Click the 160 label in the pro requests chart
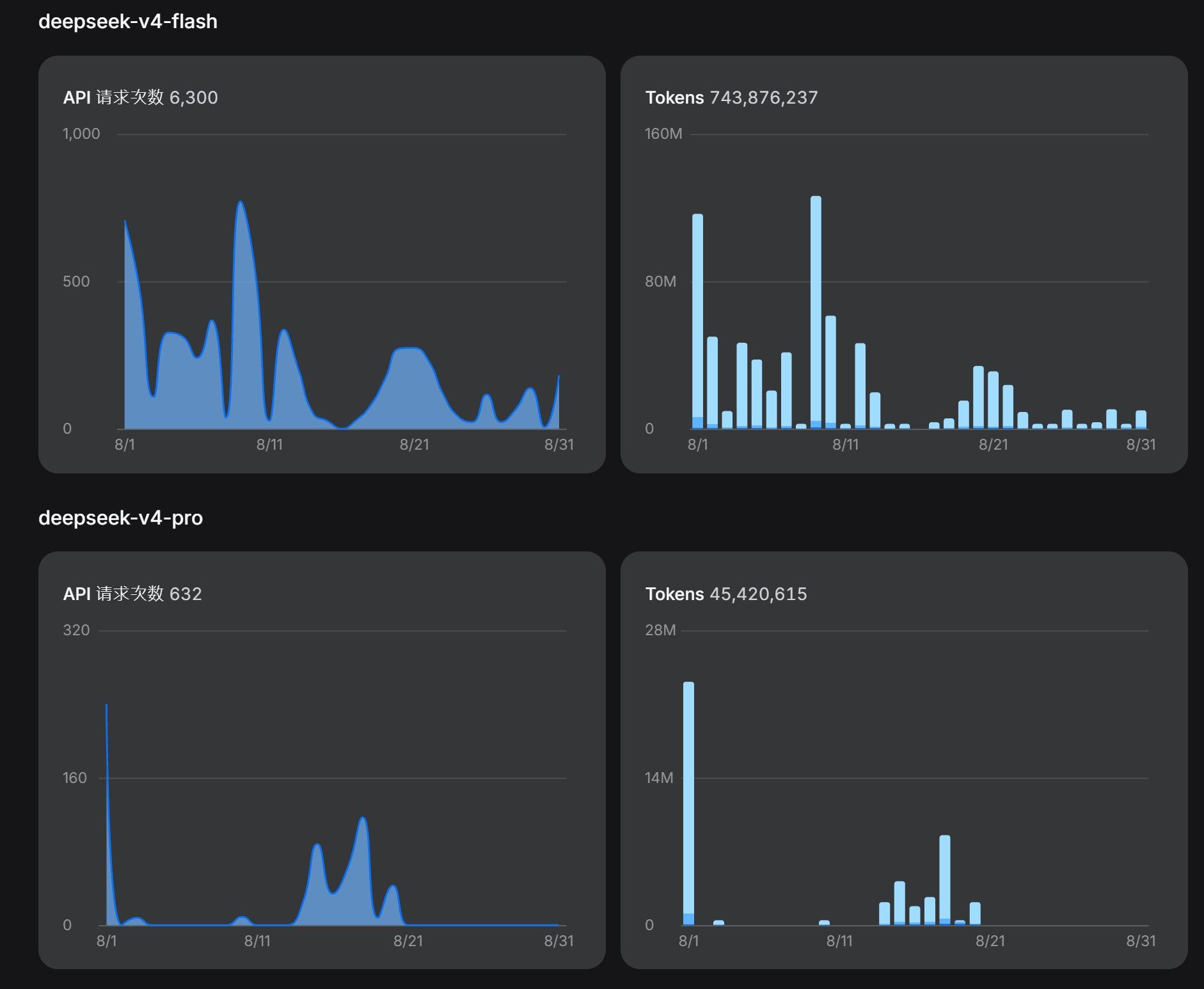The width and height of the screenshot is (1204, 989). coord(75,778)
